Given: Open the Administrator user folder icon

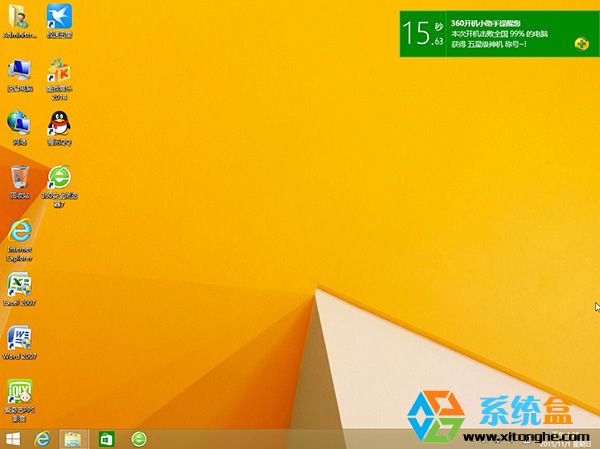Looking at the screenshot, I should 20,17.
